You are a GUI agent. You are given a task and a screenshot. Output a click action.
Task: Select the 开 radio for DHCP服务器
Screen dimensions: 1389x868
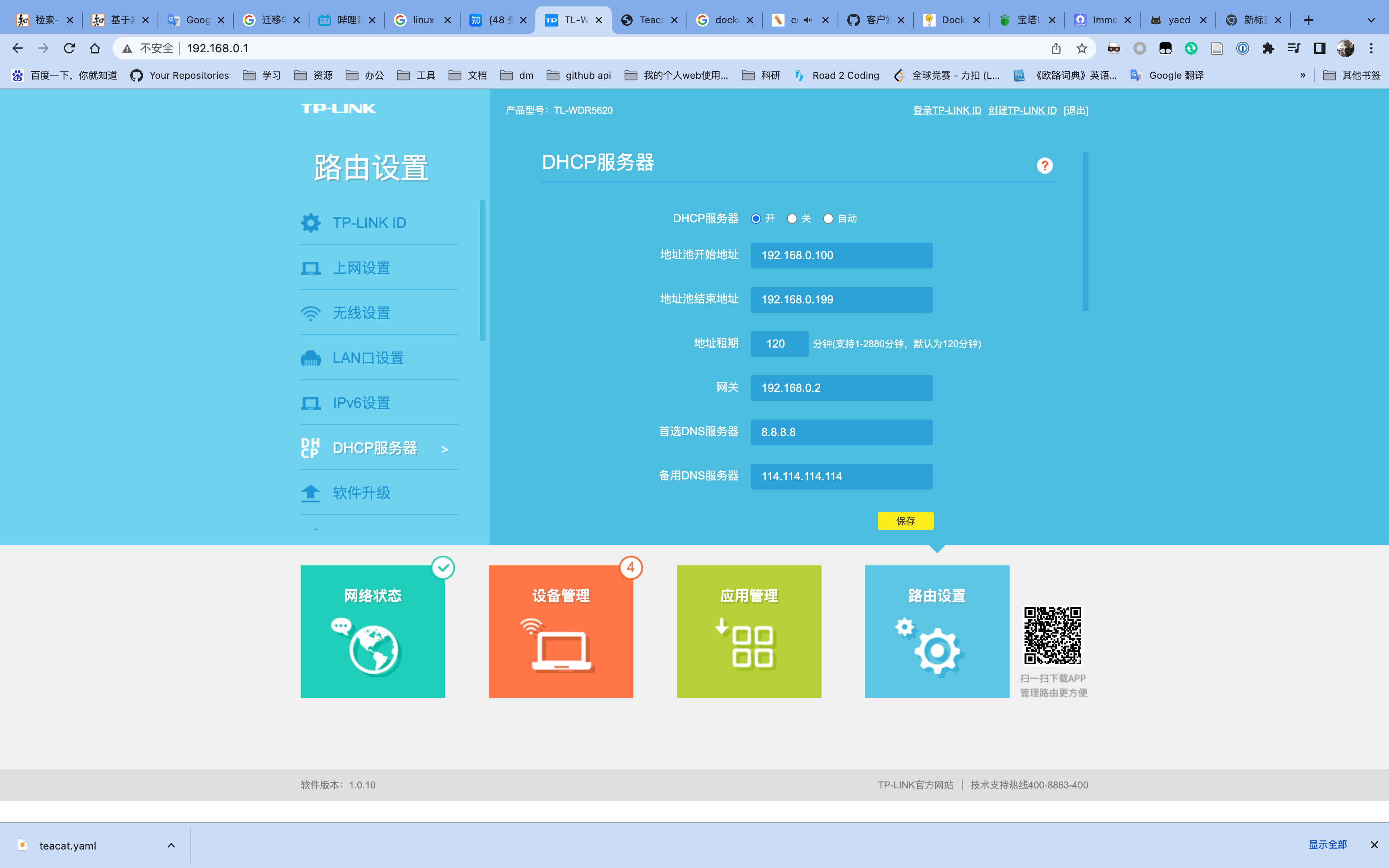[x=756, y=218]
